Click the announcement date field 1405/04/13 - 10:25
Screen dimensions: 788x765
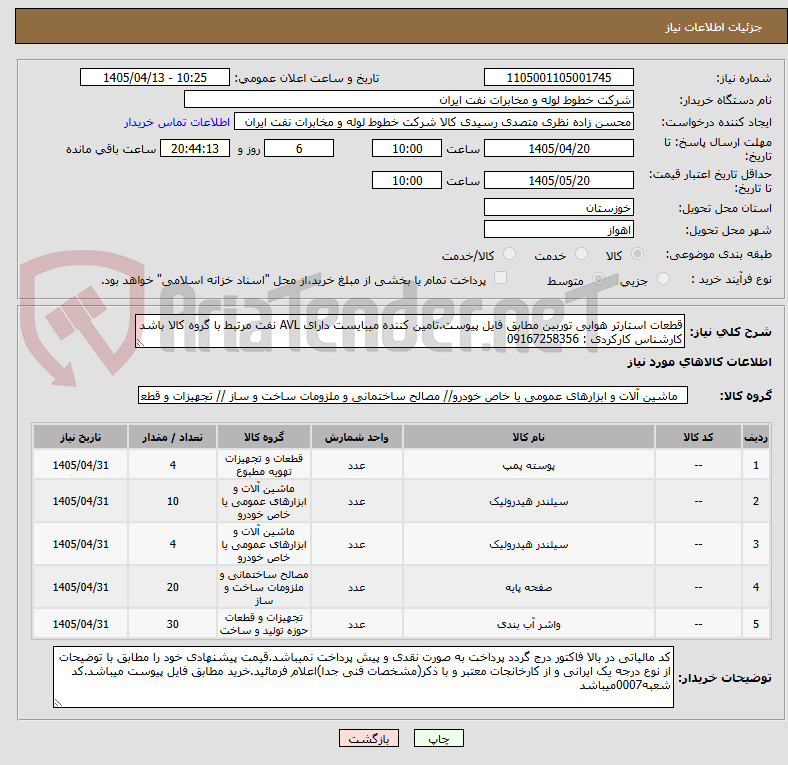[x=155, y=77]
